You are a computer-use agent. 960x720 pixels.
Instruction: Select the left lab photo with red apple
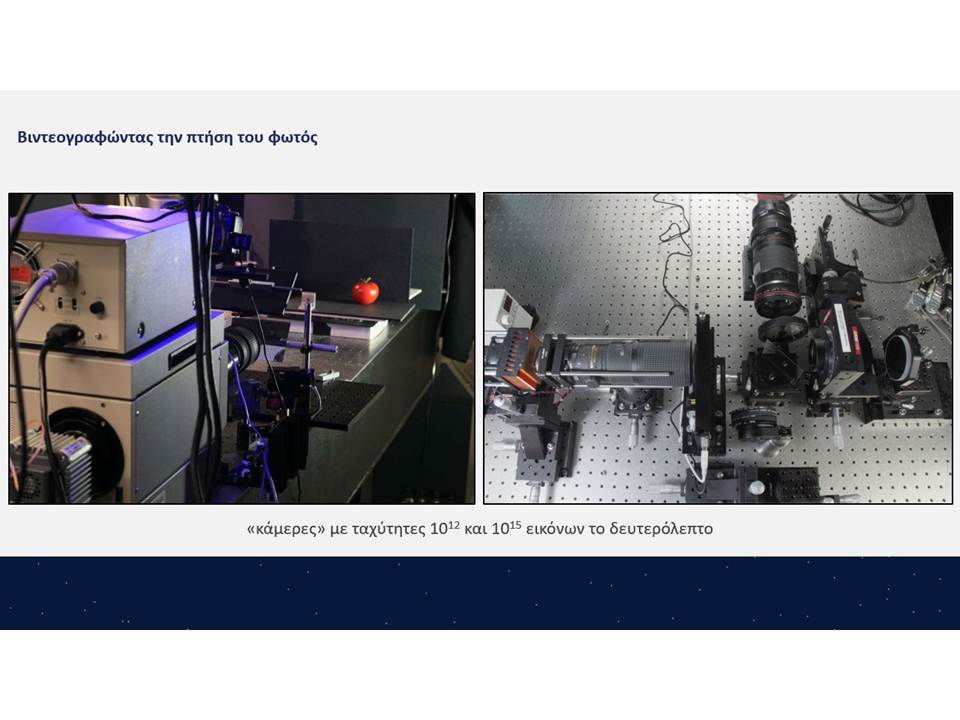pos(242,348)
